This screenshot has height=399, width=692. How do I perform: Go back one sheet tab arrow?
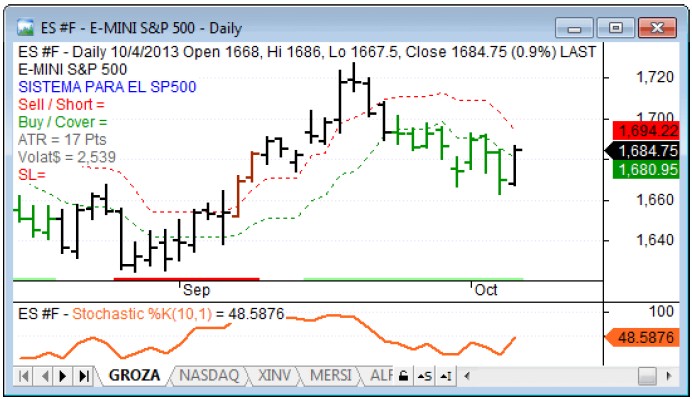click(45, 376)
